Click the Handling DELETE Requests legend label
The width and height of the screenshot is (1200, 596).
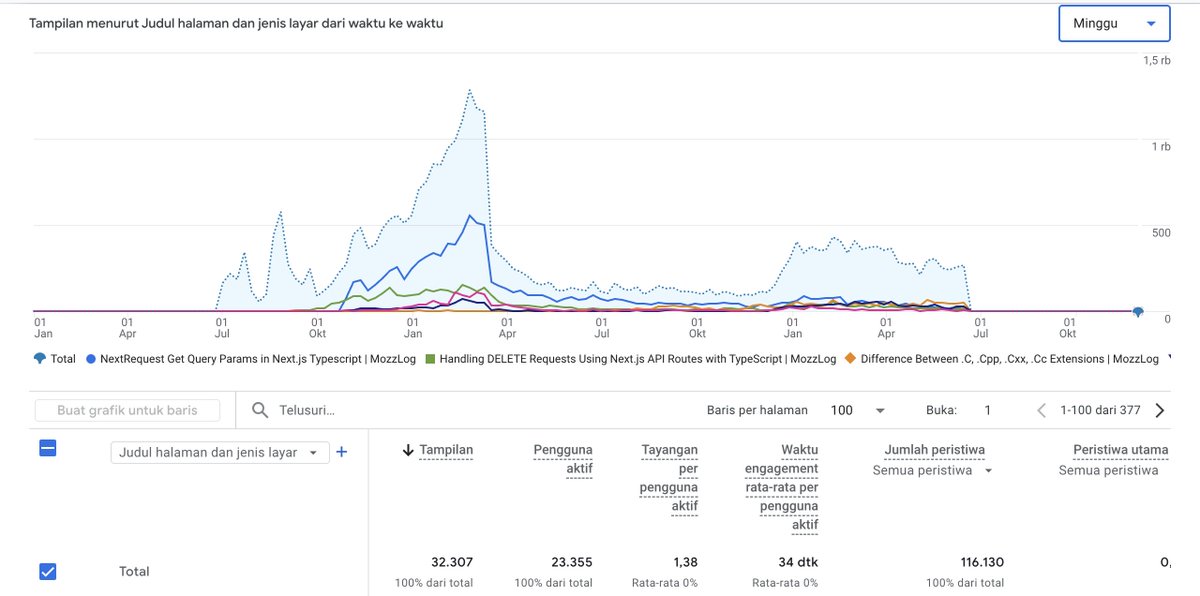(638, 358)
